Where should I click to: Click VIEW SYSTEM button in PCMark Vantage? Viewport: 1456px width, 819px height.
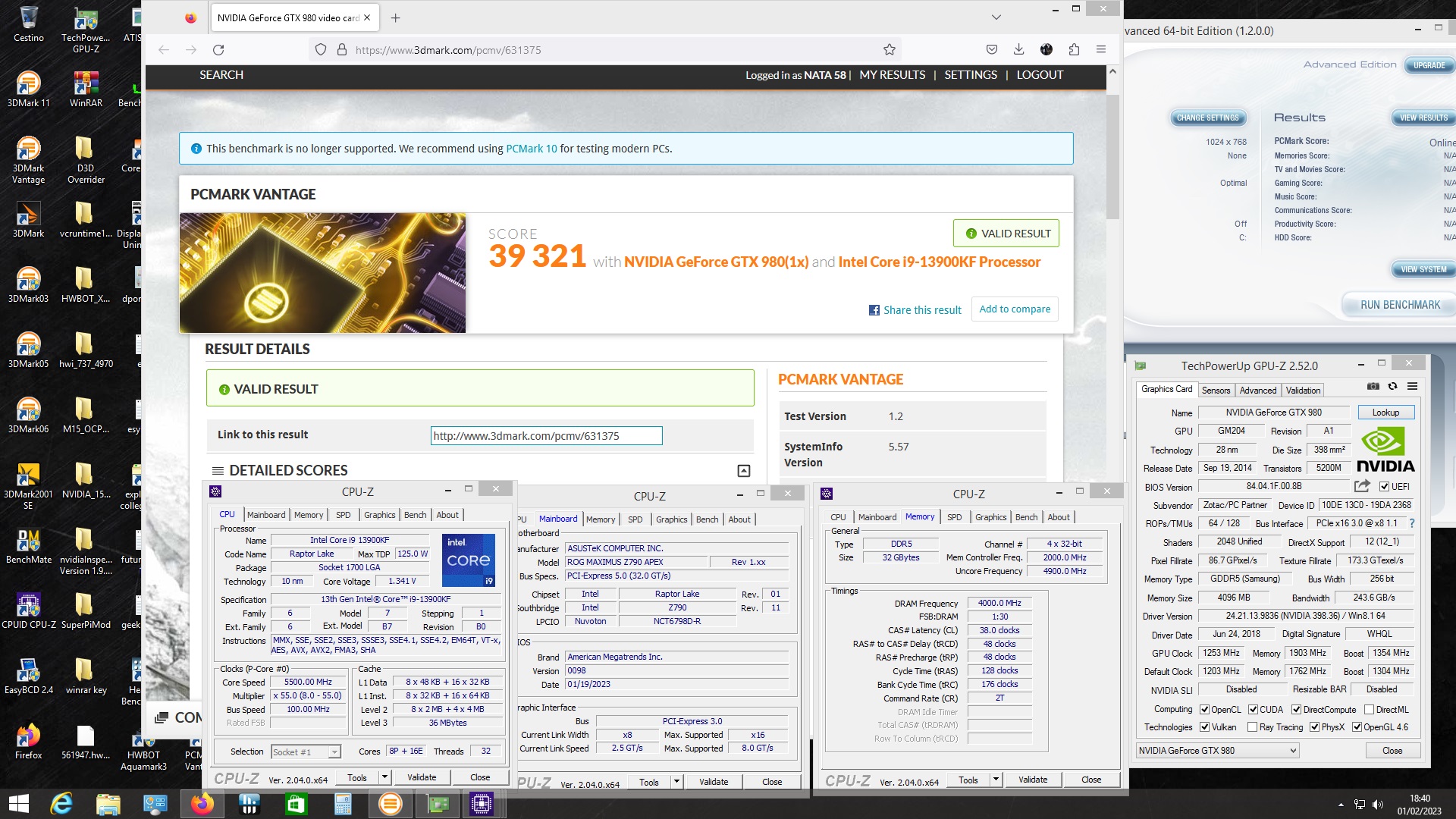pos(1423,270)
